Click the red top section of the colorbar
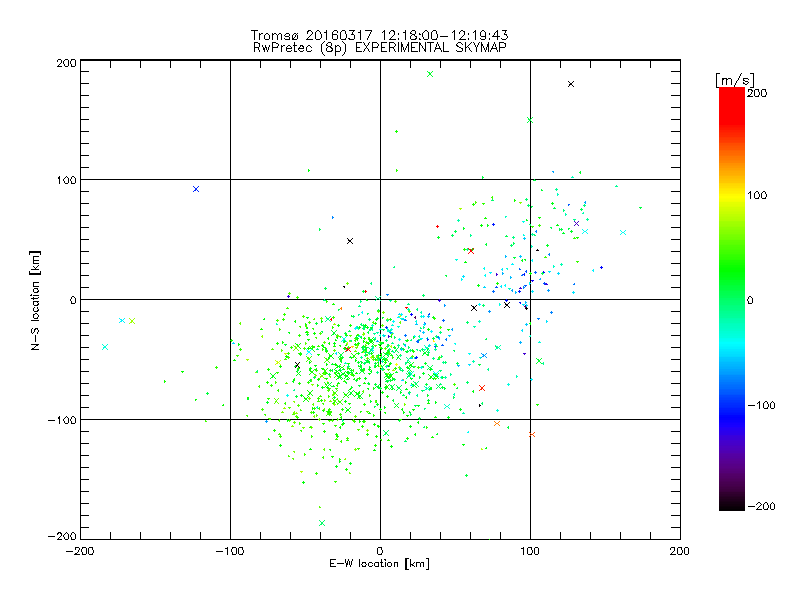Viewport: 800px width, 600px height. (x=732, y=105)
